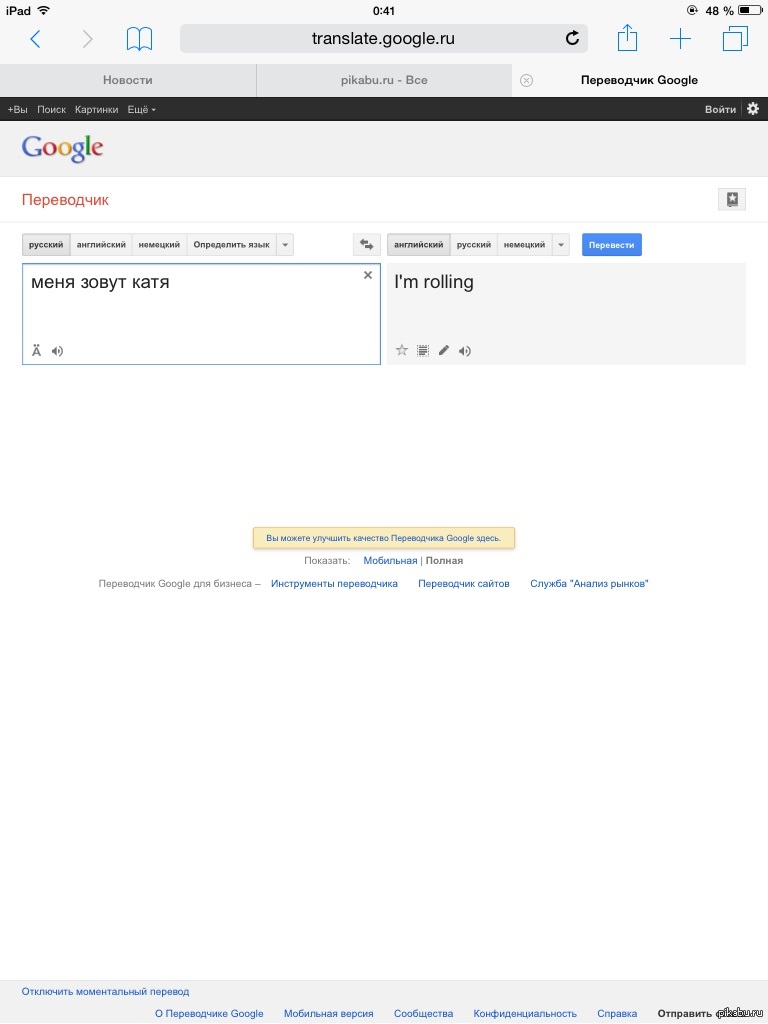Click the blue Перевести button

pyautogui.click(x=611, y=245)
